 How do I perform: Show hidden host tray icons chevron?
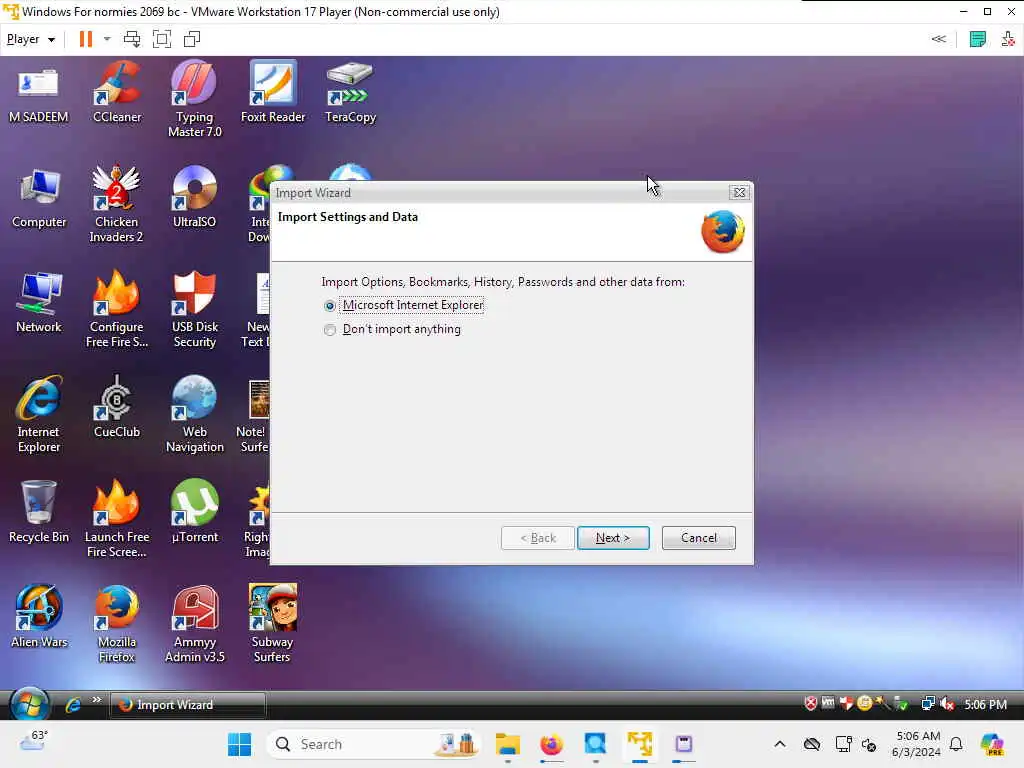[x=780, y=744]
